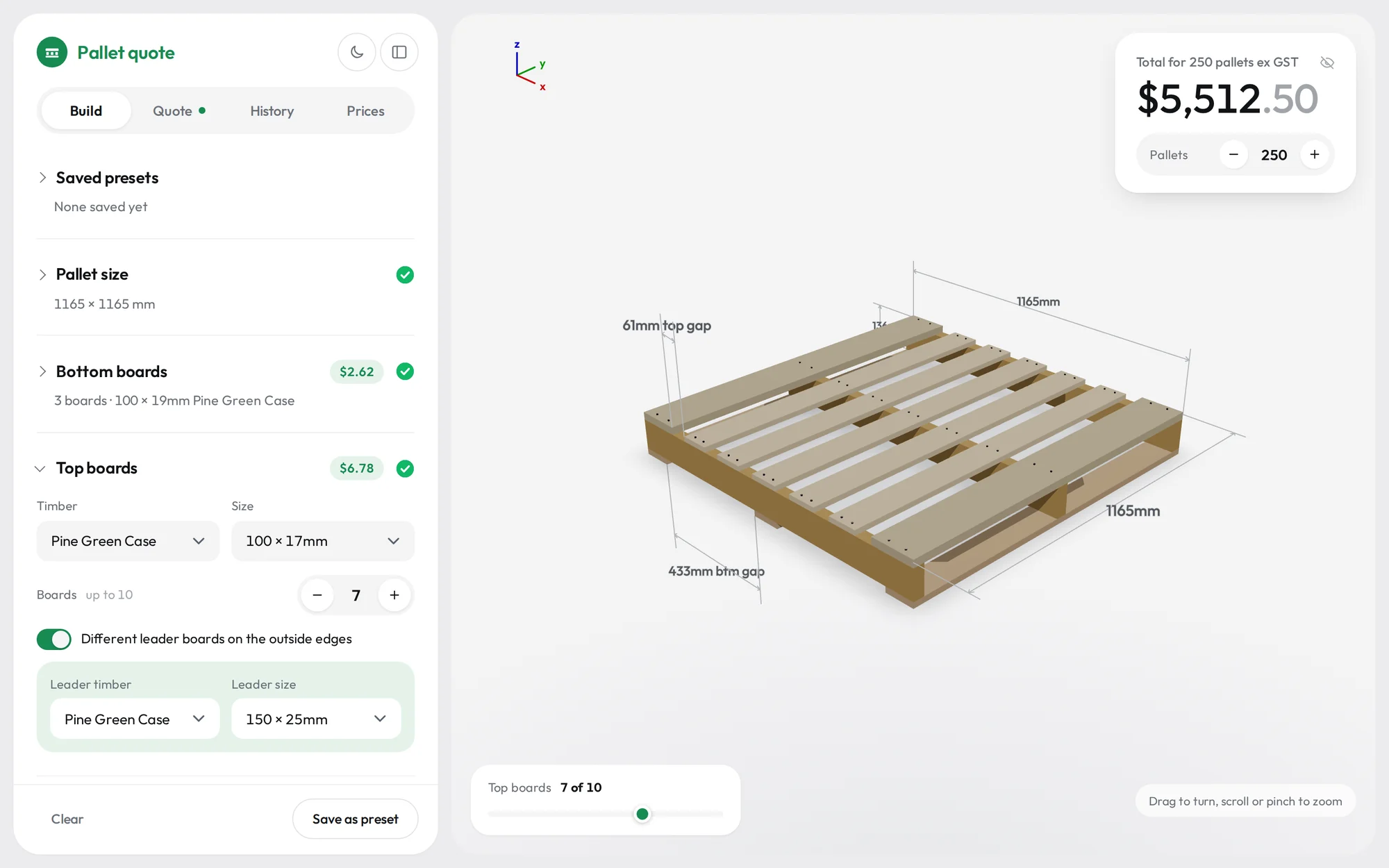Open the Leader size dropdown
The width and height of the screenshot is (1389, 868).
click(316, 719)
